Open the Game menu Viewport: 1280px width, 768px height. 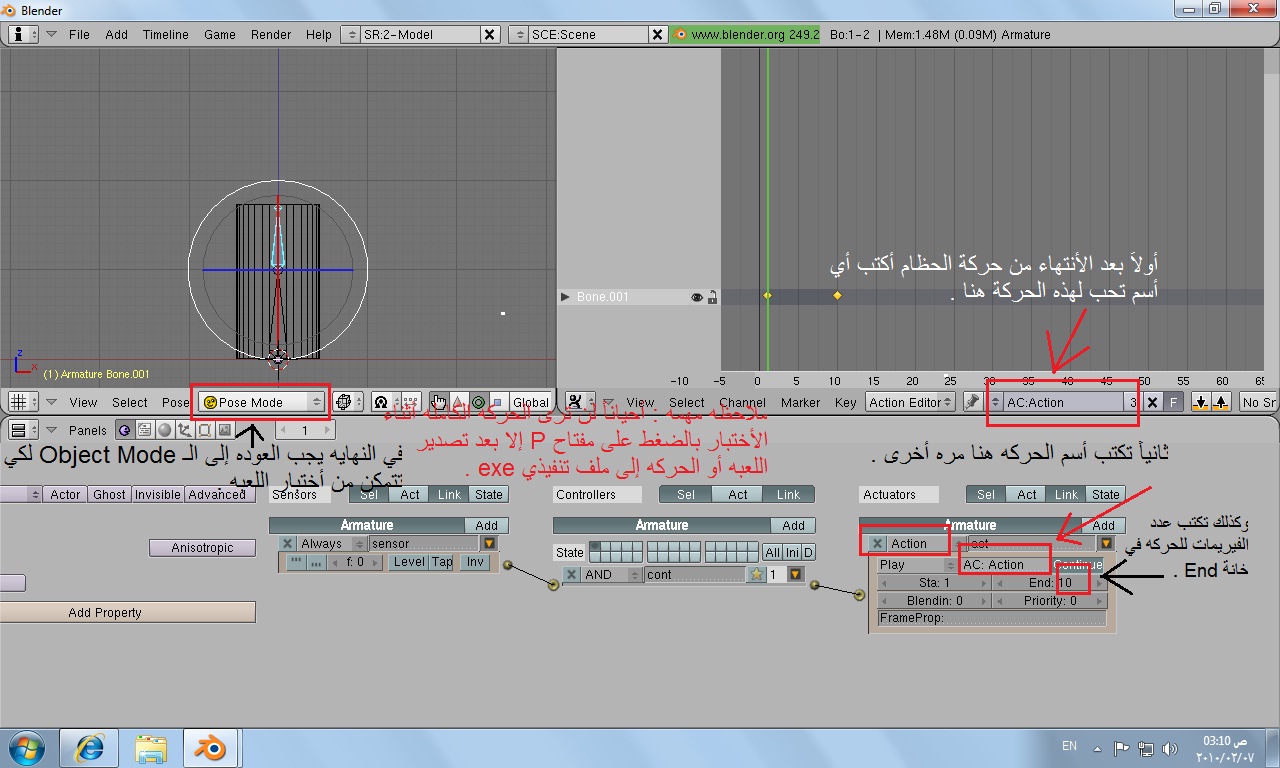coord(220,34)
